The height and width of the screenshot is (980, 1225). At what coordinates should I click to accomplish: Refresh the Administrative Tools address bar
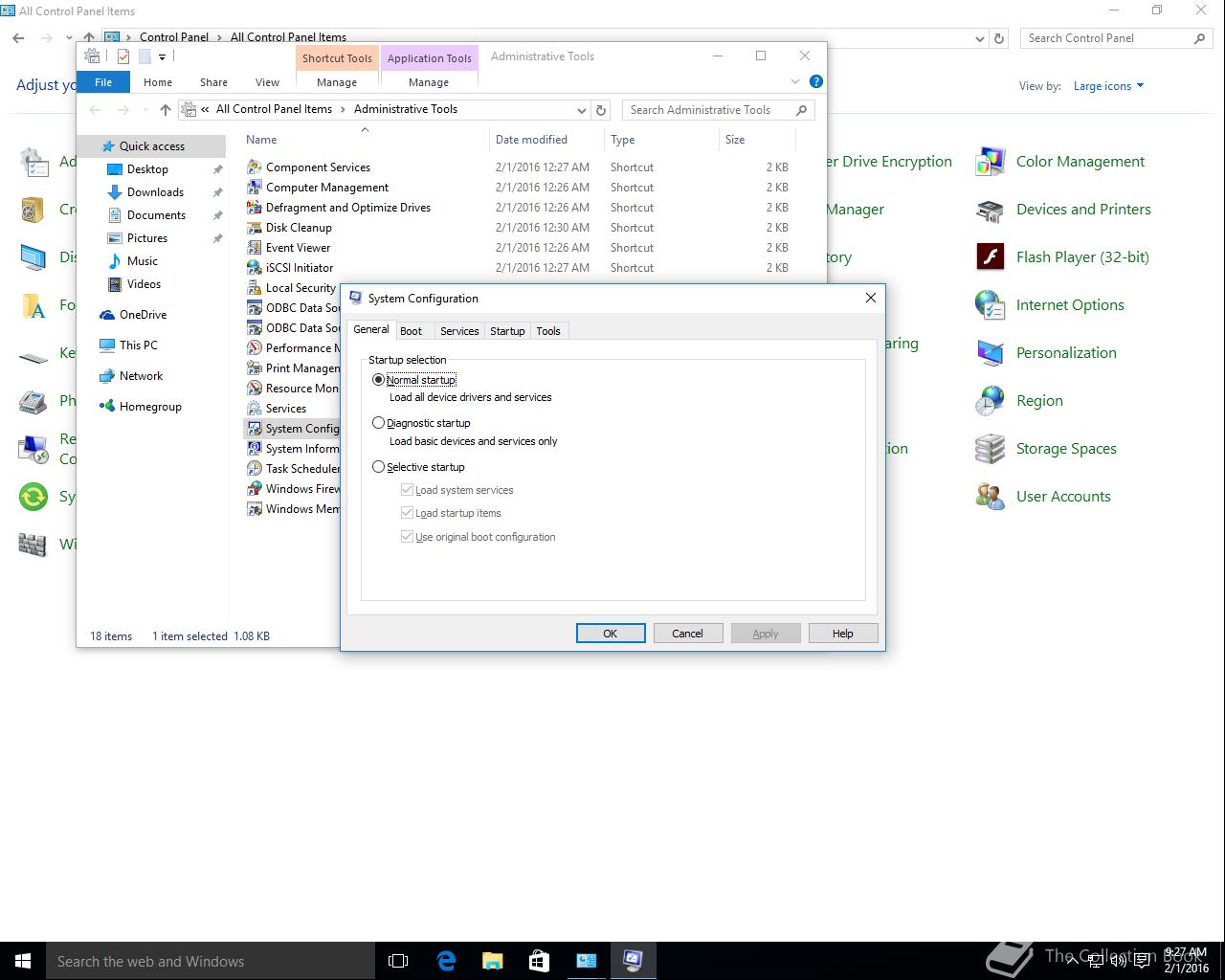pos(601,110)
